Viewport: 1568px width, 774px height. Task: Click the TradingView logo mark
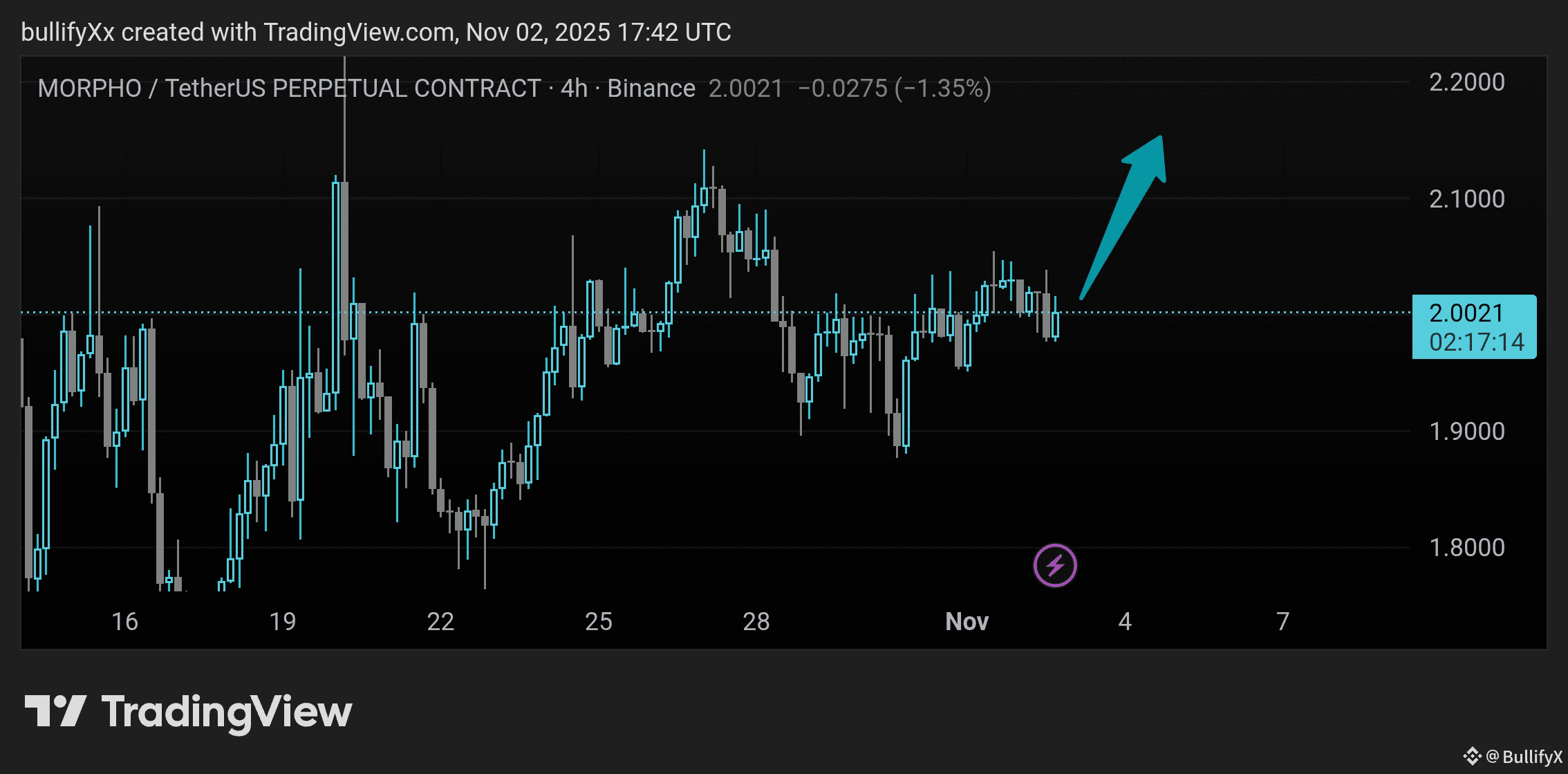click(55, 711)
